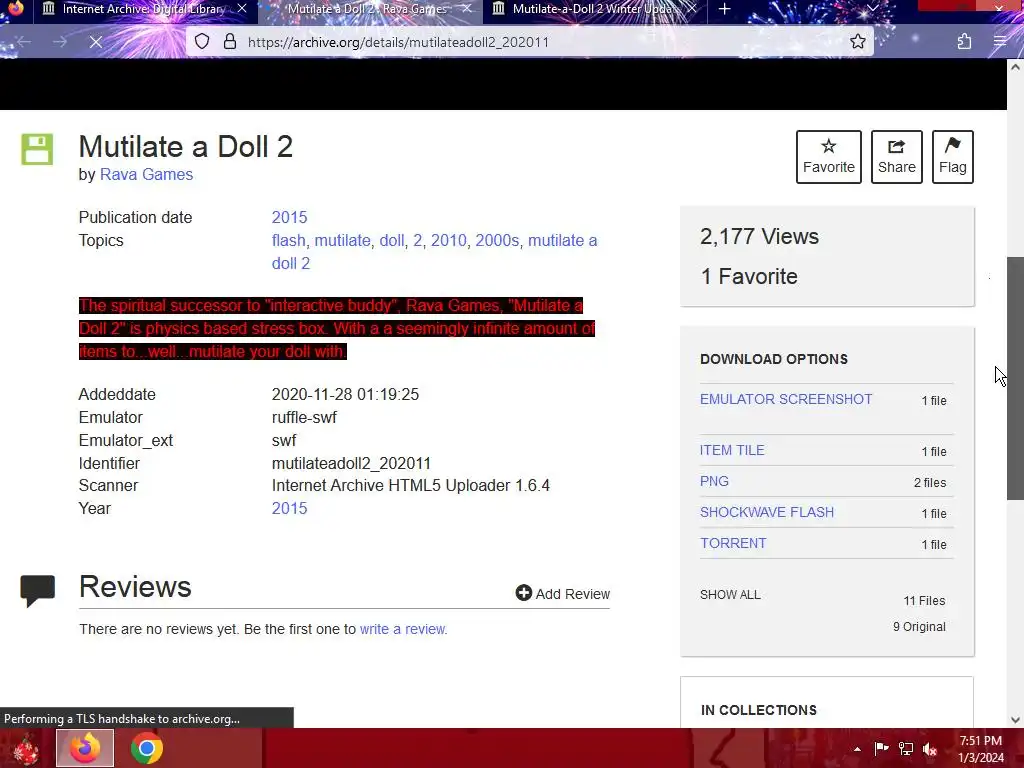
Task: Open PNG download option
Action: 714,481
